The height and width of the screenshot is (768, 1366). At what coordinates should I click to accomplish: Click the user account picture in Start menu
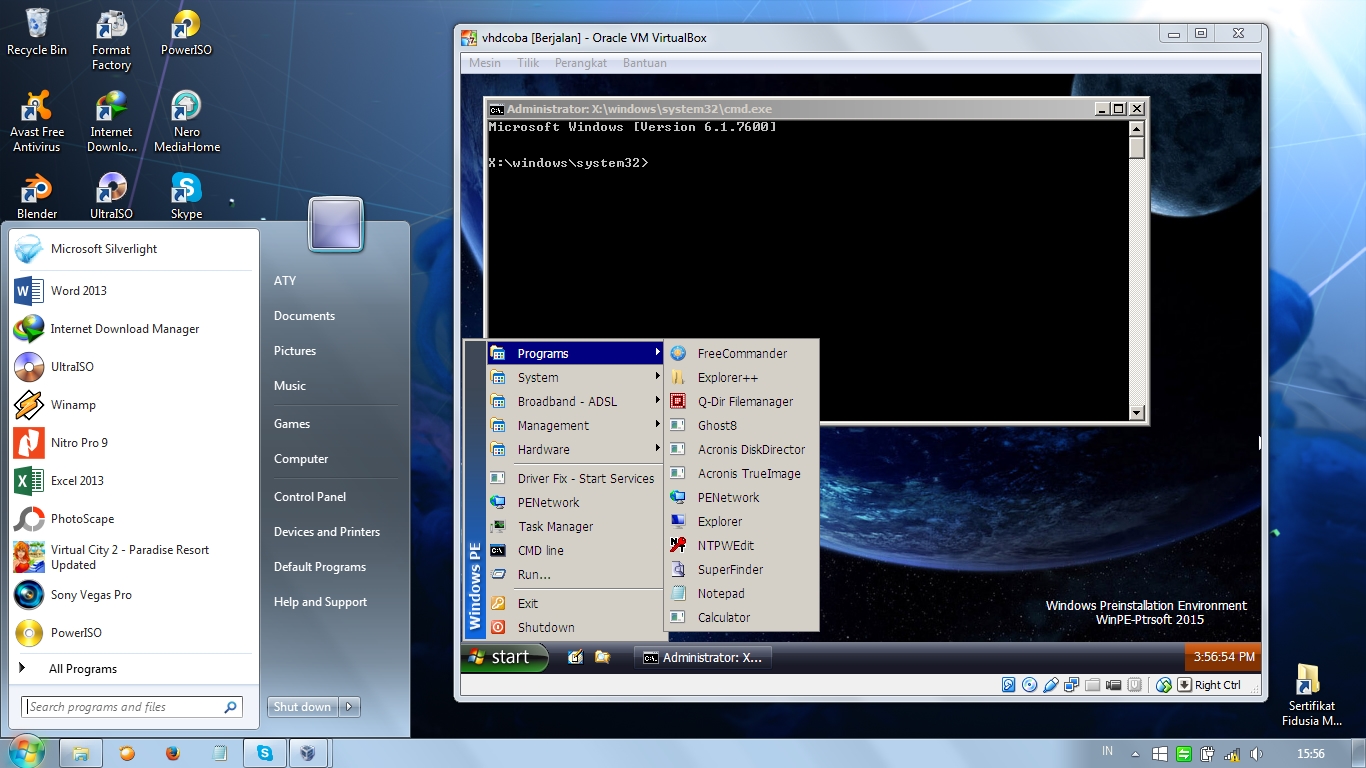pyautogui.click(x=336, y=223)
